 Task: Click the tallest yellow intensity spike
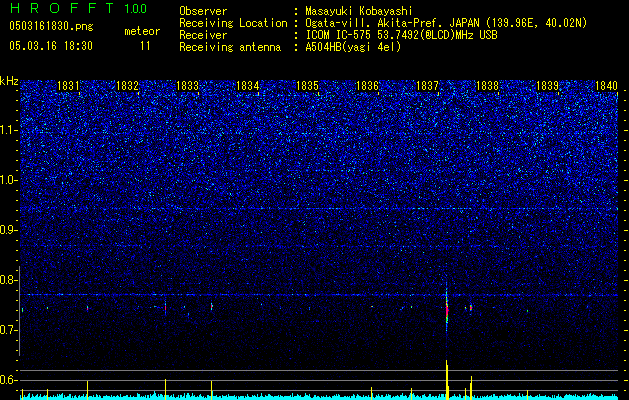pos(446,380)
